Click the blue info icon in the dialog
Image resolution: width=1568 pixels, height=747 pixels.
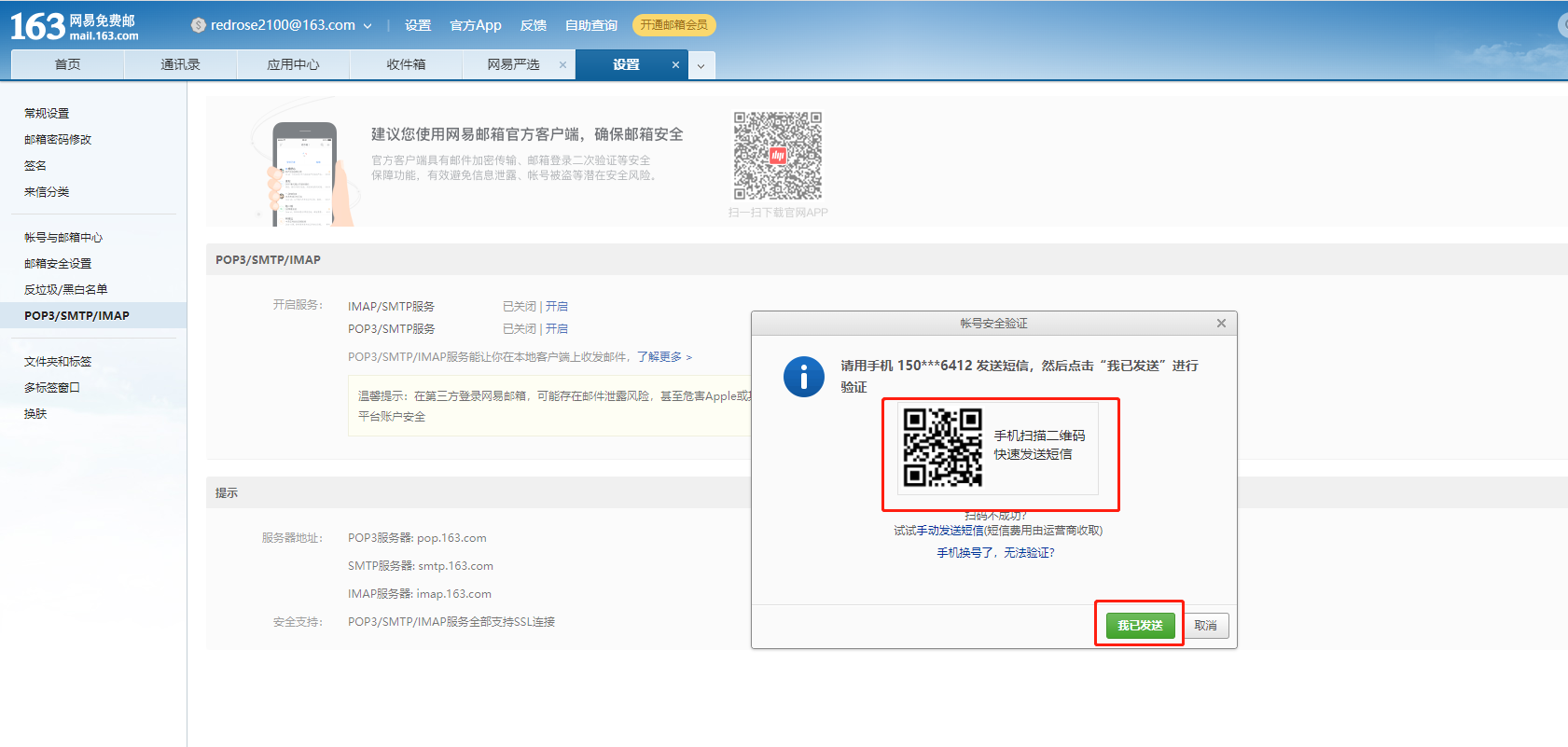coord(804,377)
